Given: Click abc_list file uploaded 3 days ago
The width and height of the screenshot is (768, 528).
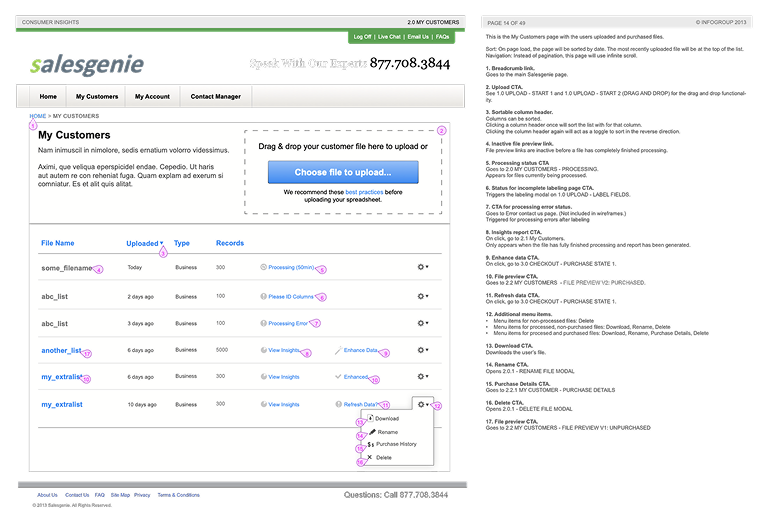Looking at the screenshot, I should pos(54,324).
